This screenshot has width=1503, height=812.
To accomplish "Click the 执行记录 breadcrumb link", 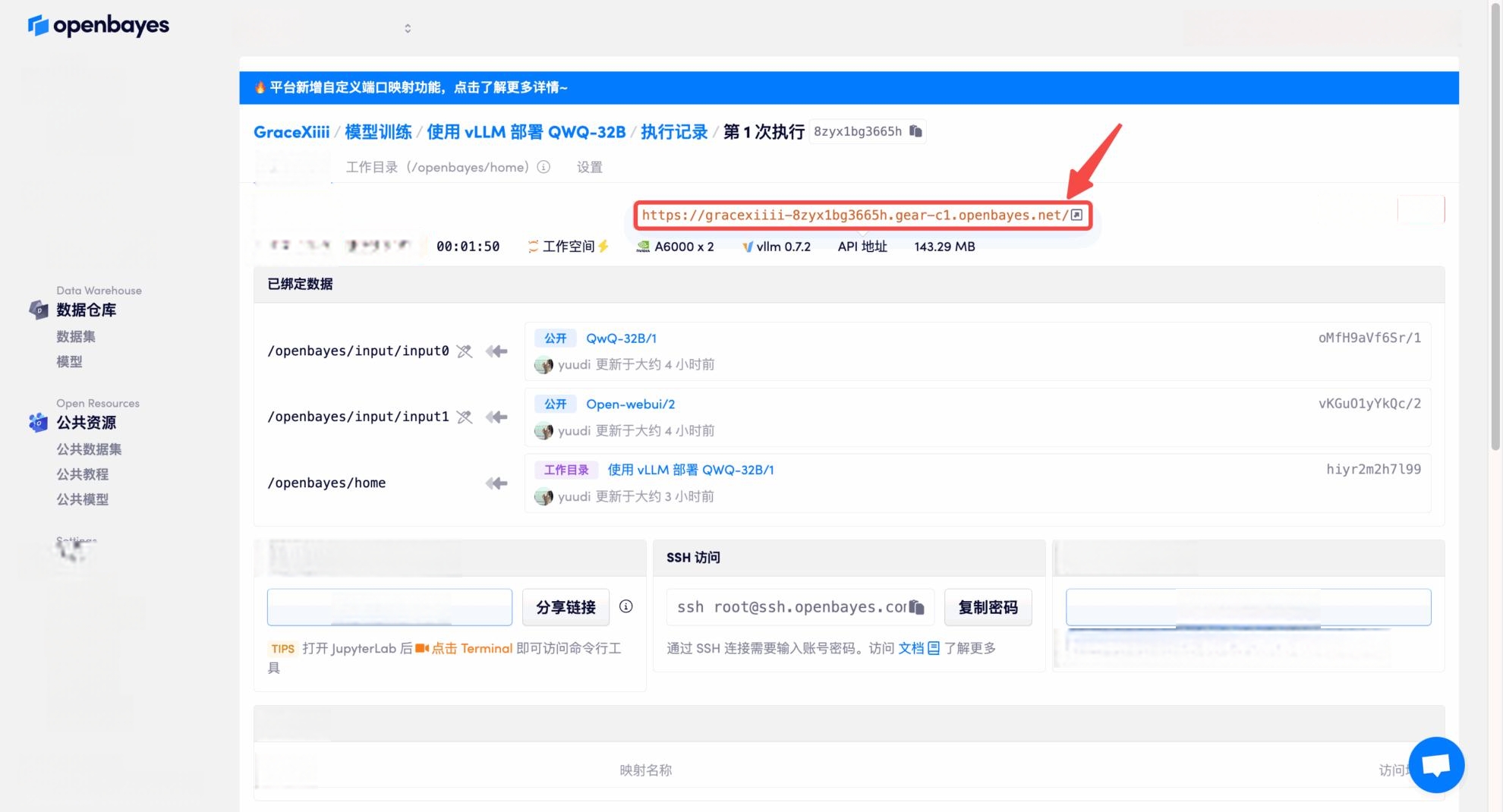I will tap(674, 132).
